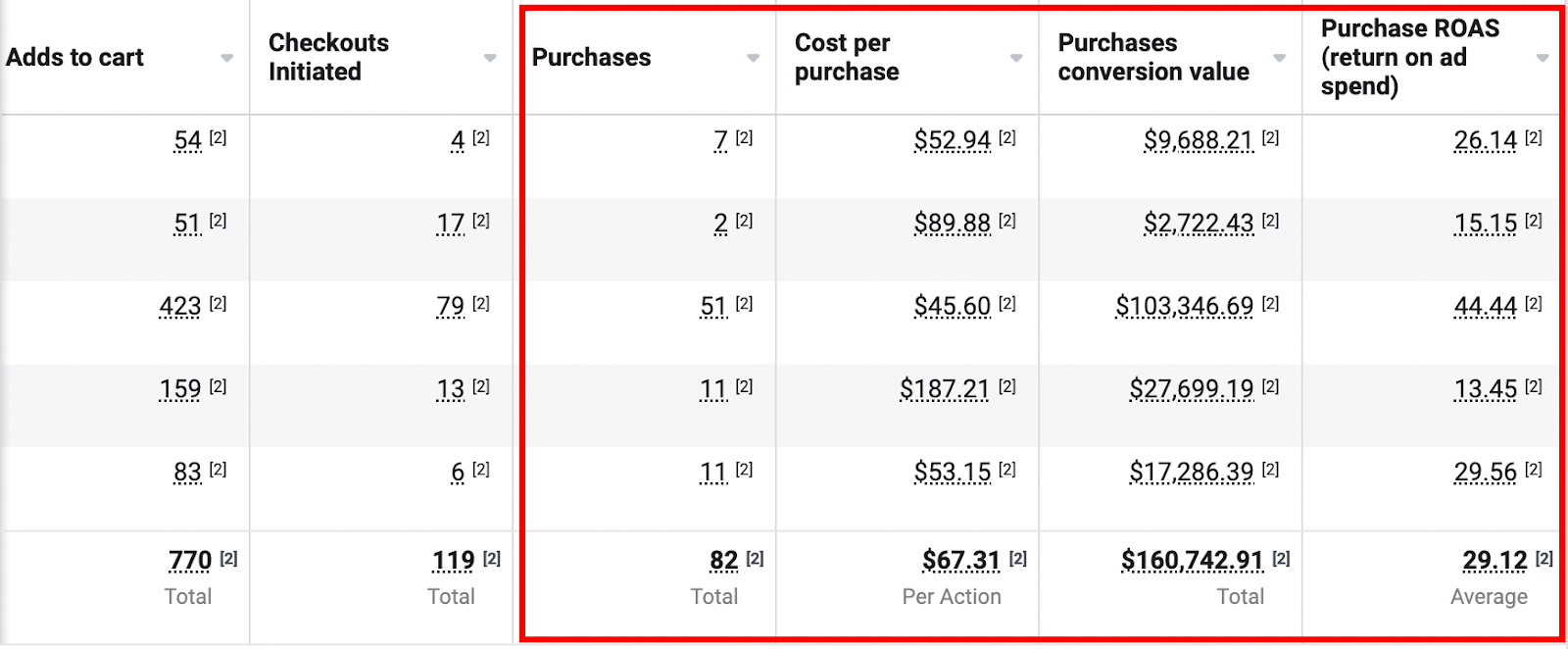The width and height of the screenshot is (1568, 649).
Task: Select the 51 purchases value
Action: (713, 307)
